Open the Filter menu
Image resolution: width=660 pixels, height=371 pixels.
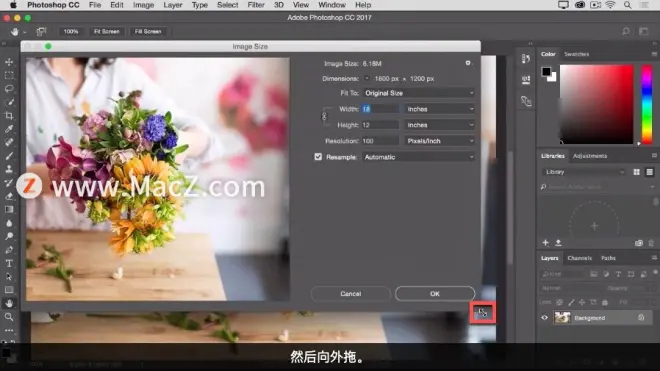click(x=256, y=5)
